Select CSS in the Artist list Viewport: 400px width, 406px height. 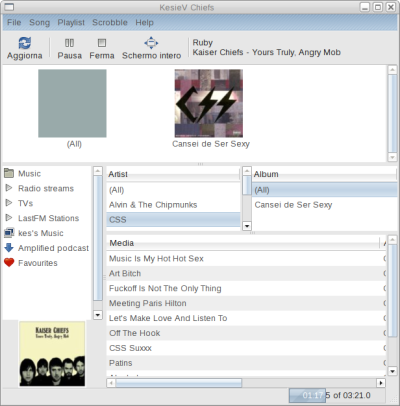click(173, 220)
